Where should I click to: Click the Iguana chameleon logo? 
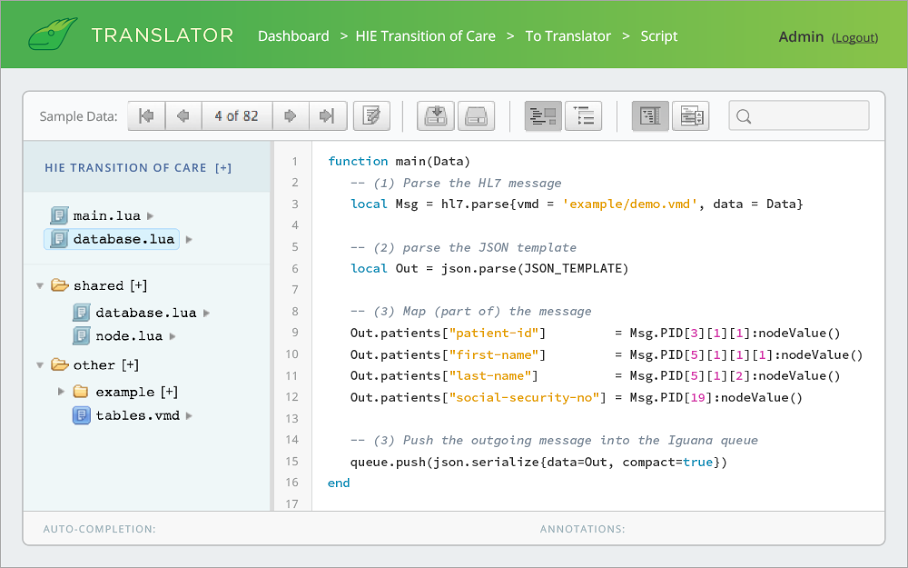coord(53,36)
